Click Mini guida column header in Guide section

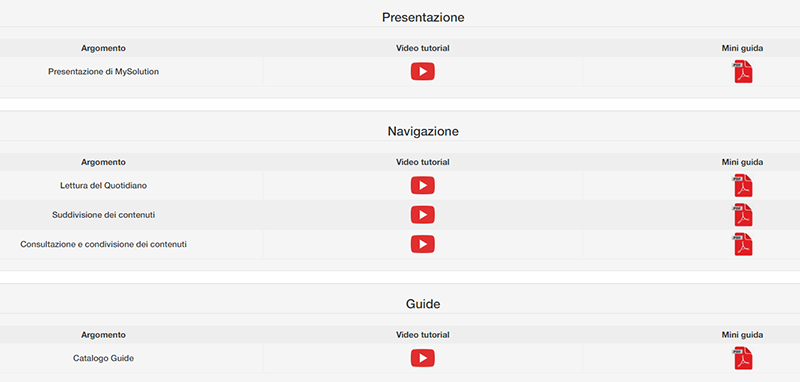pos(742,335)
